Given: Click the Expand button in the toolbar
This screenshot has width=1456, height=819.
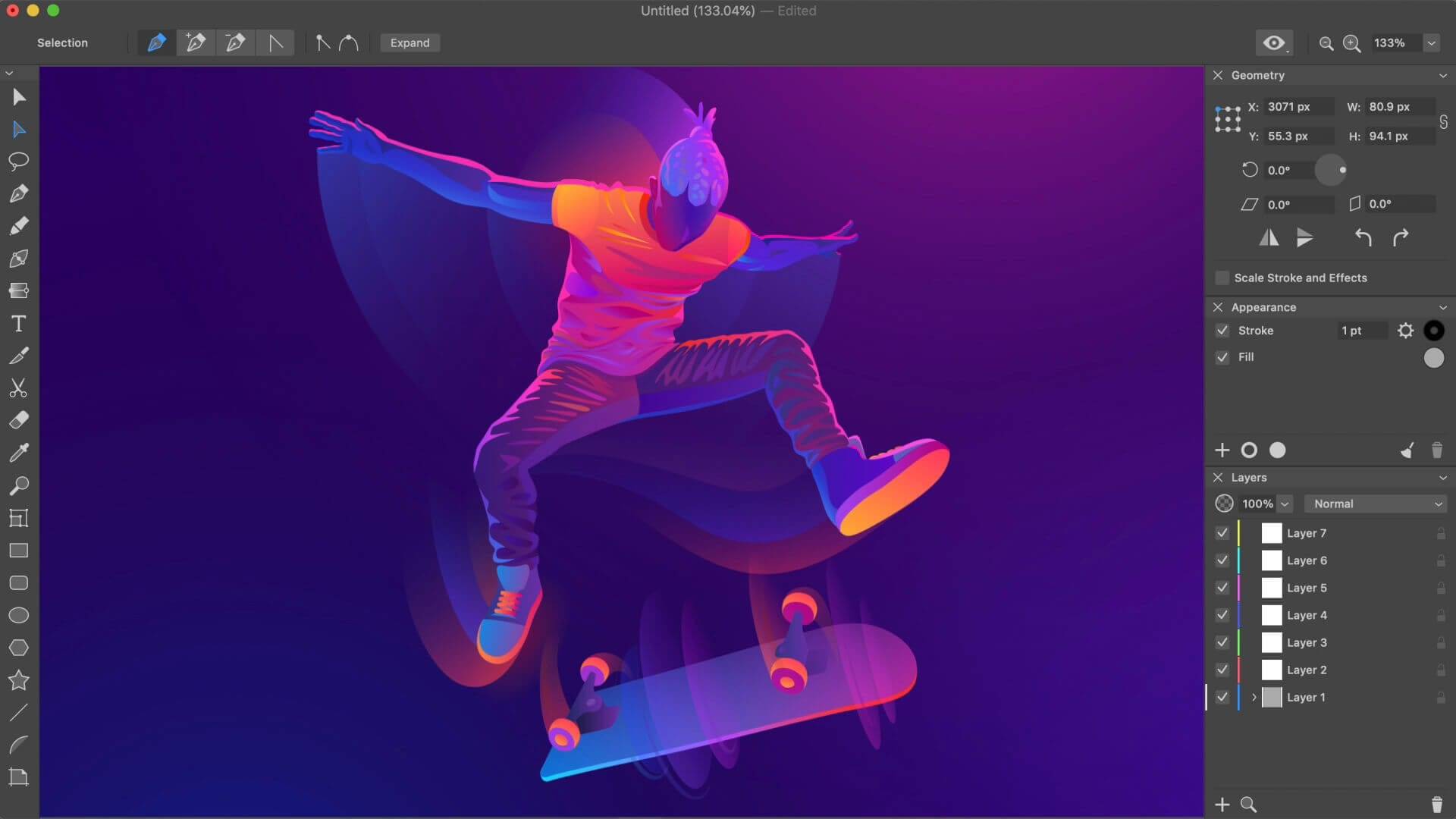Looking at the screenshot, I should tap(409, 43).
